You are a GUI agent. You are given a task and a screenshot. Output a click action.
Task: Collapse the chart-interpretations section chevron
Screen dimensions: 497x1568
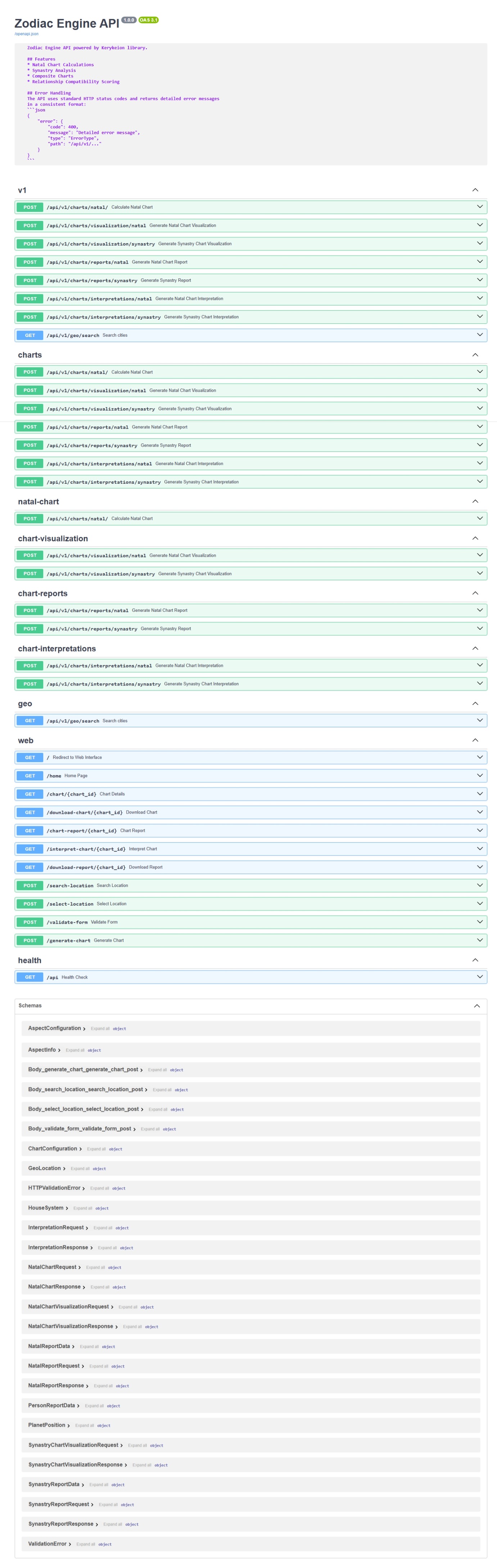475,648
